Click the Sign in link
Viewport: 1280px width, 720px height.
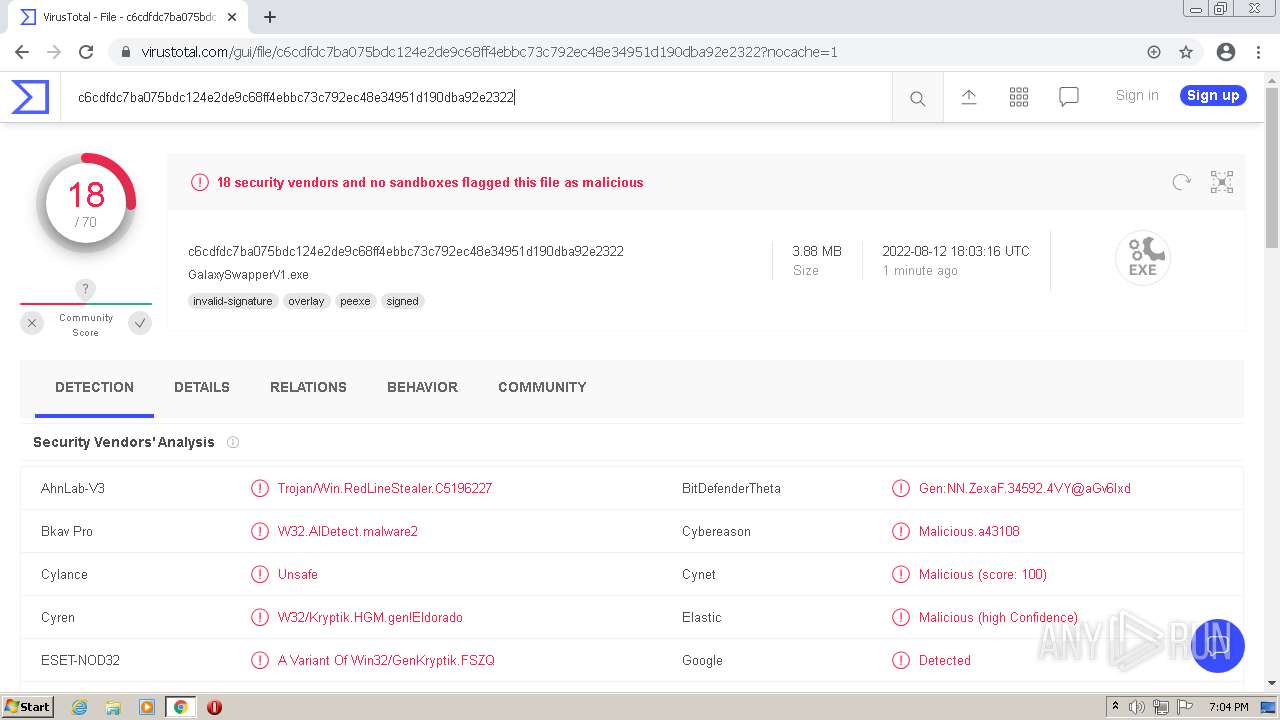[x=1137, y=96]
